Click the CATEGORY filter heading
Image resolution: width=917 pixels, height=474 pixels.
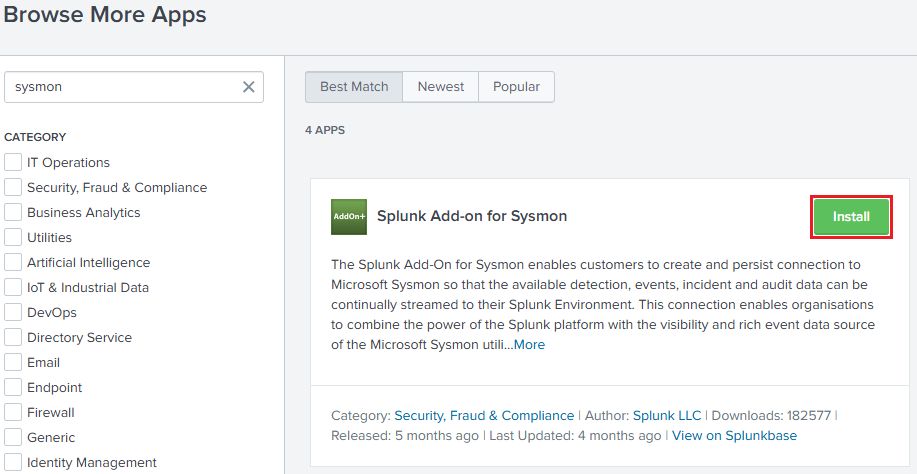click(x=35, y=137)
